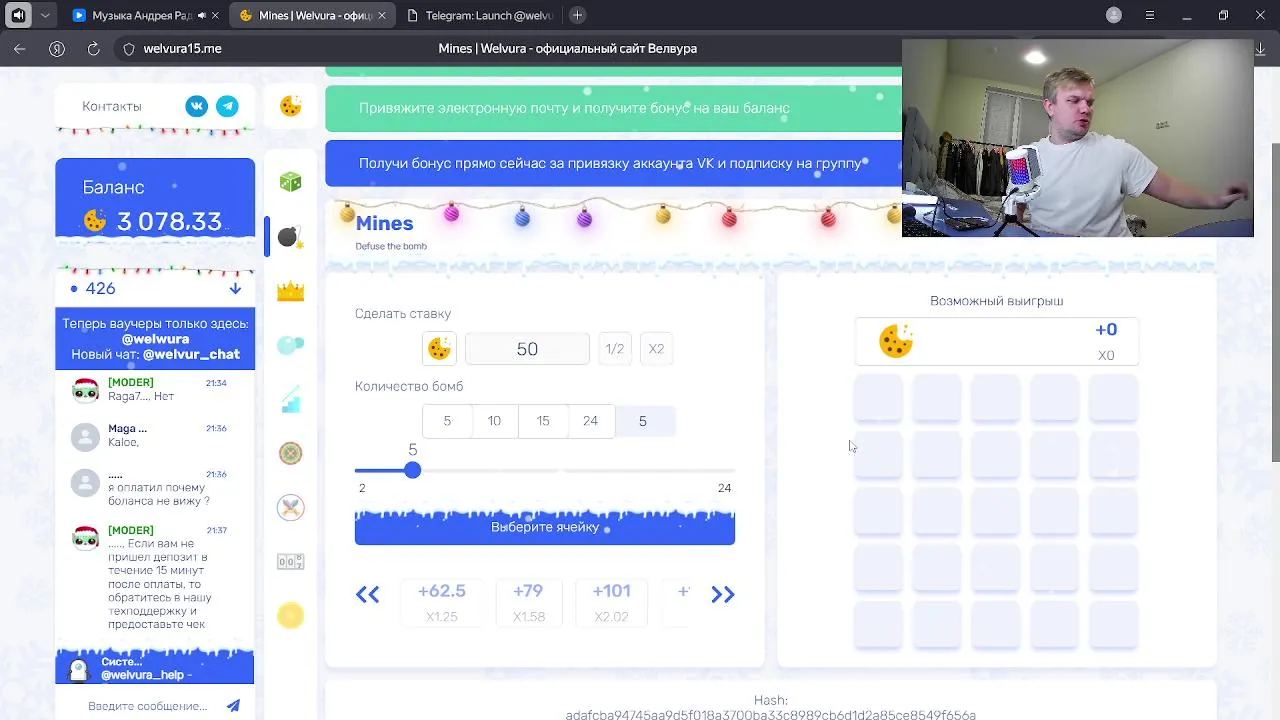The width and height of the screenshot is (1280, 720).
Task: Switch to Telegram: Launch tab
Action: pyautogui.click(x=479, y=15)
